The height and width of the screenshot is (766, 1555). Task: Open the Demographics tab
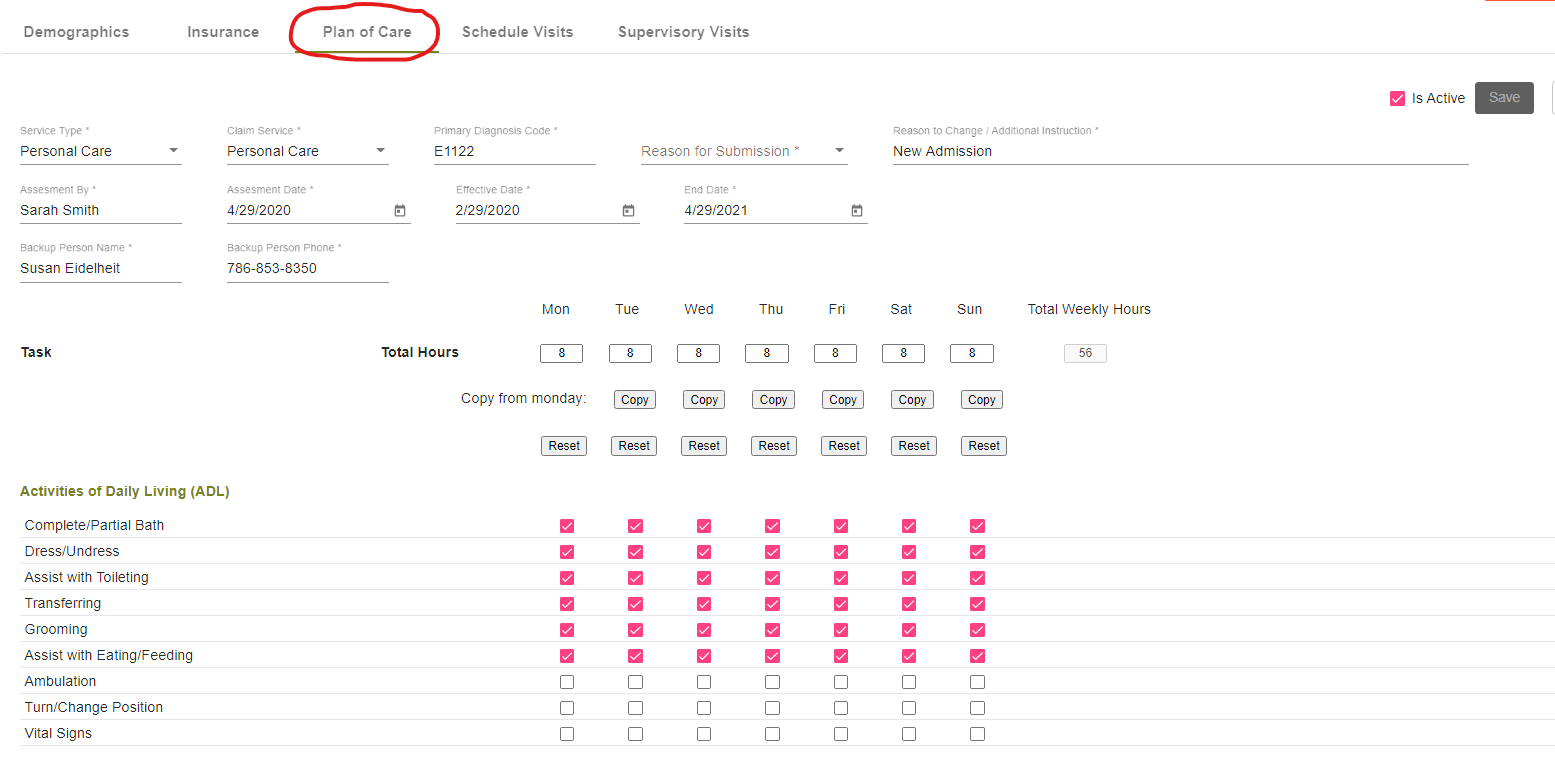coord(76,31)
